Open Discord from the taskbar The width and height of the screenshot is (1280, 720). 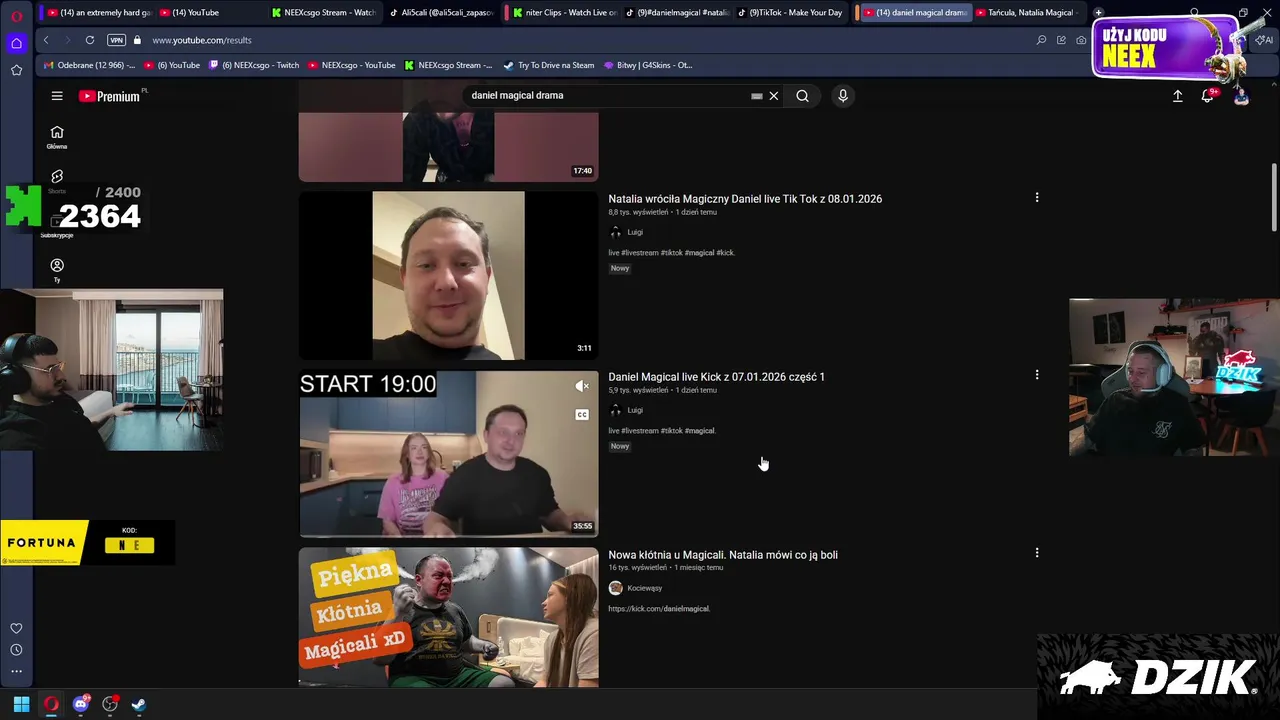(x=81, y=704)
